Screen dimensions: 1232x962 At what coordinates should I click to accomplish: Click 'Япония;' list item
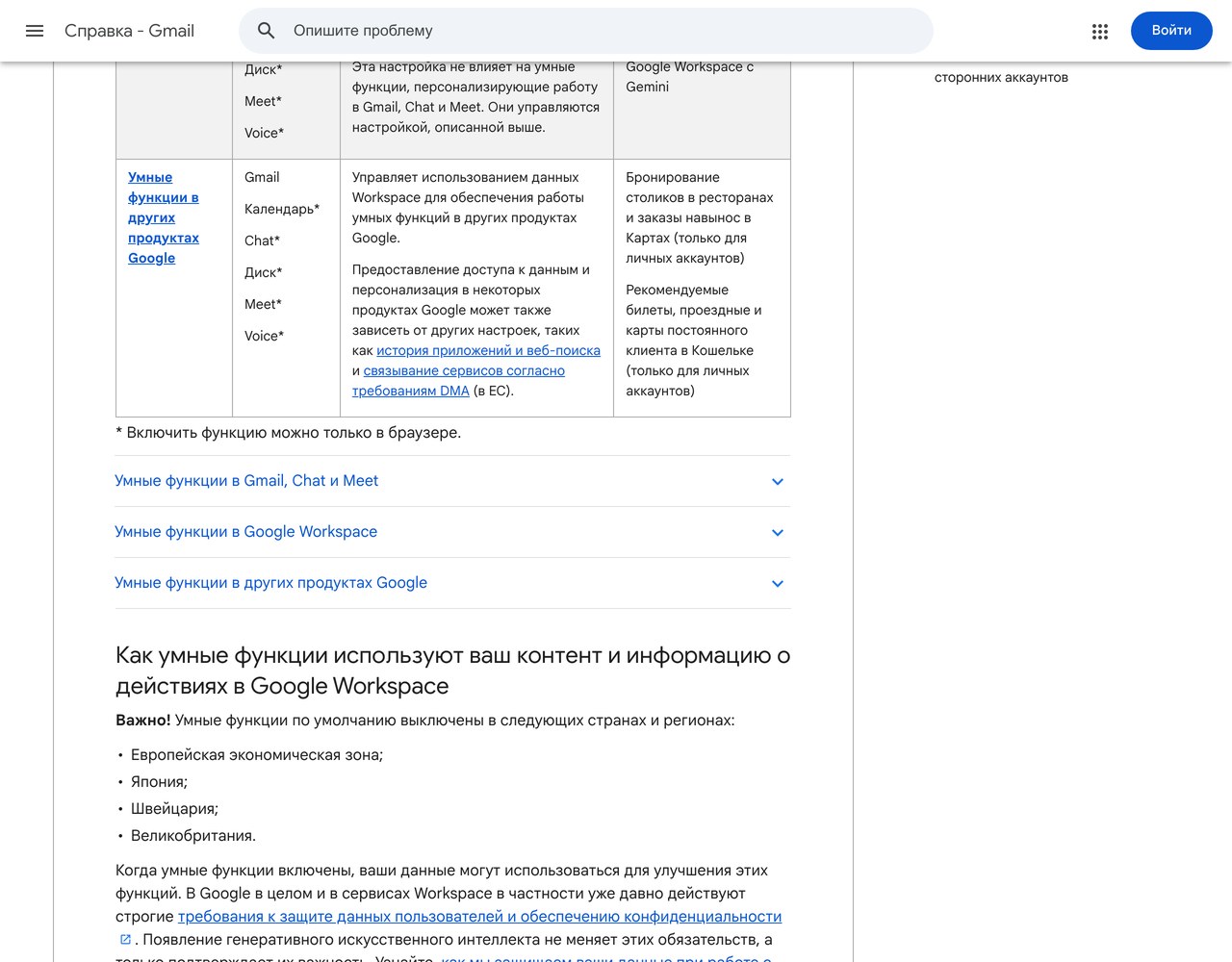pos(159,782)
